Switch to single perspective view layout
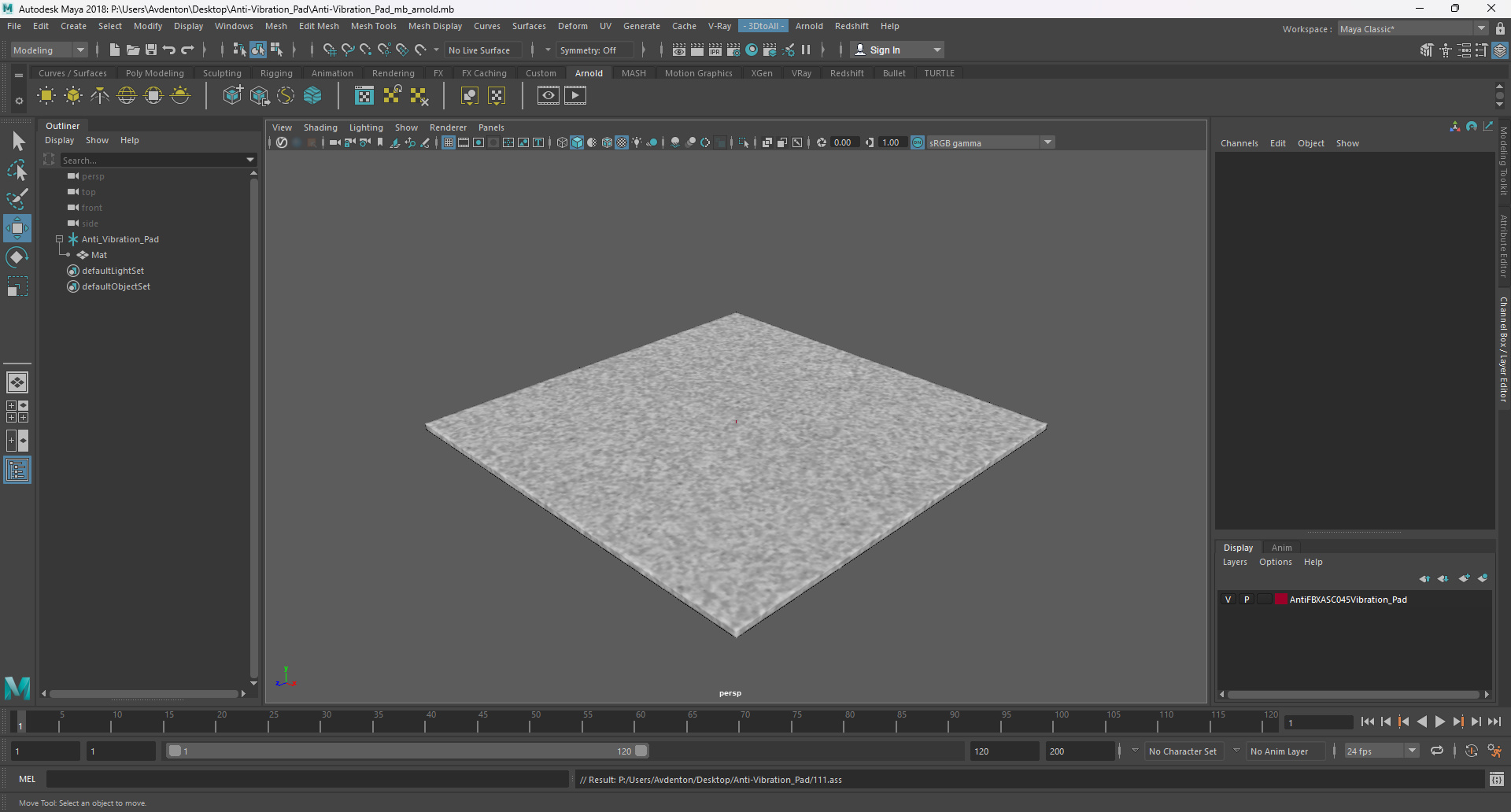Image resolution: width=1511 pixels, height=812 pixels. pyautogui.click(x=17, y=382)
